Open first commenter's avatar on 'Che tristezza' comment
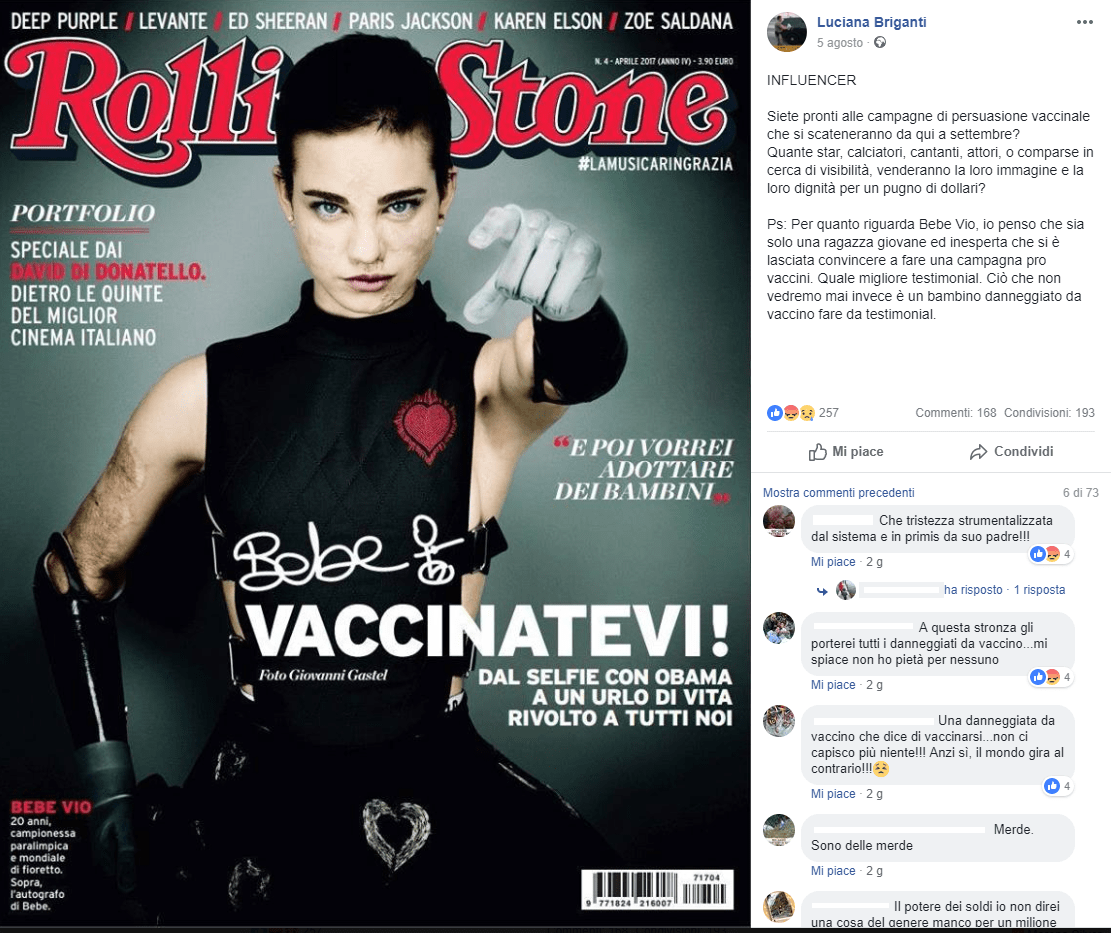 coord(779,521)
